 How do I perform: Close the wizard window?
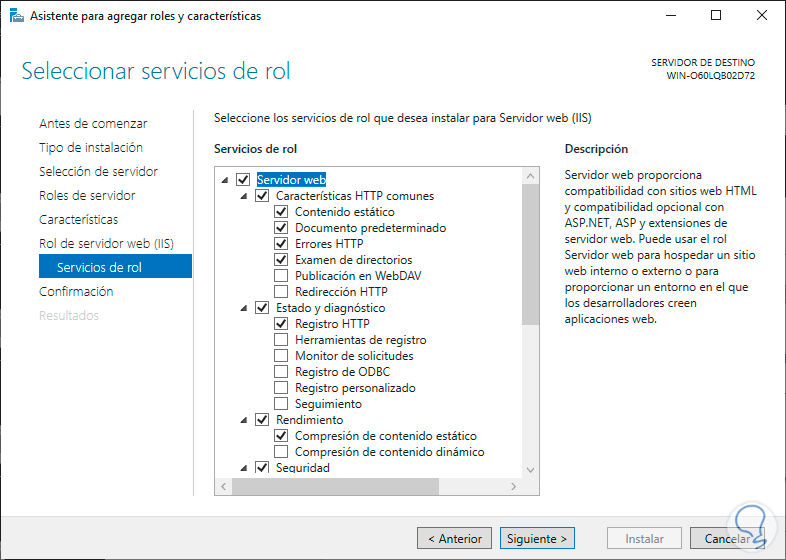762,16
